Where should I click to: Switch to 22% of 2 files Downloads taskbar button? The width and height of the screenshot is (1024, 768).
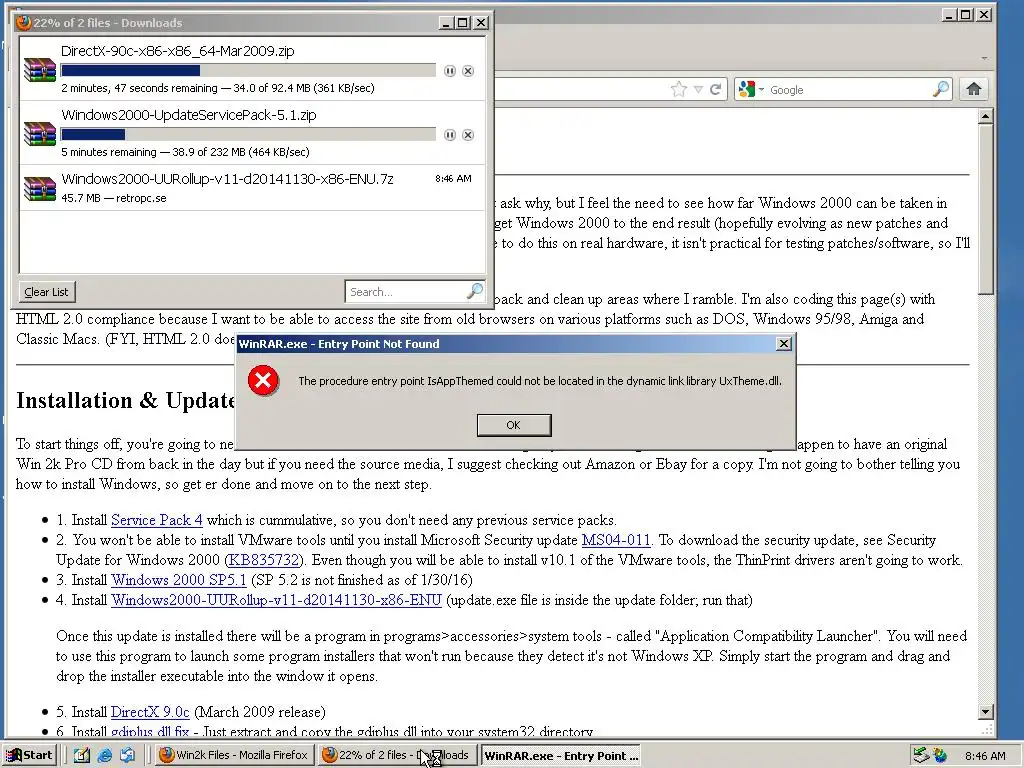397,755
